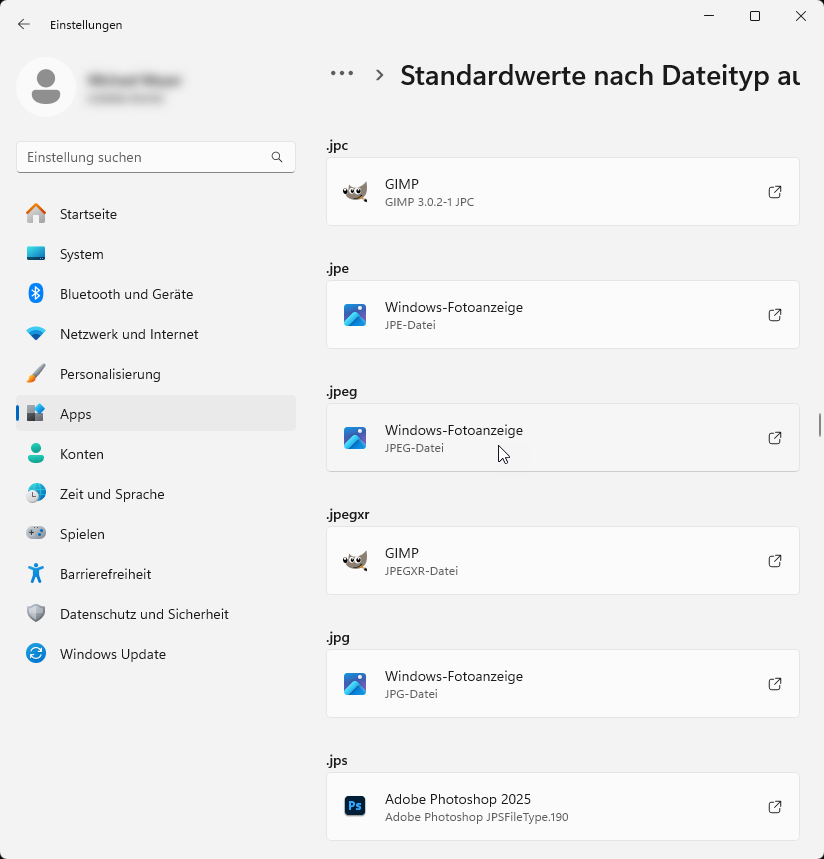824x859 pixels.
Task: Click the shield icon for Datenschutz und Sicherheit
Action: click(x=36, y=614)
